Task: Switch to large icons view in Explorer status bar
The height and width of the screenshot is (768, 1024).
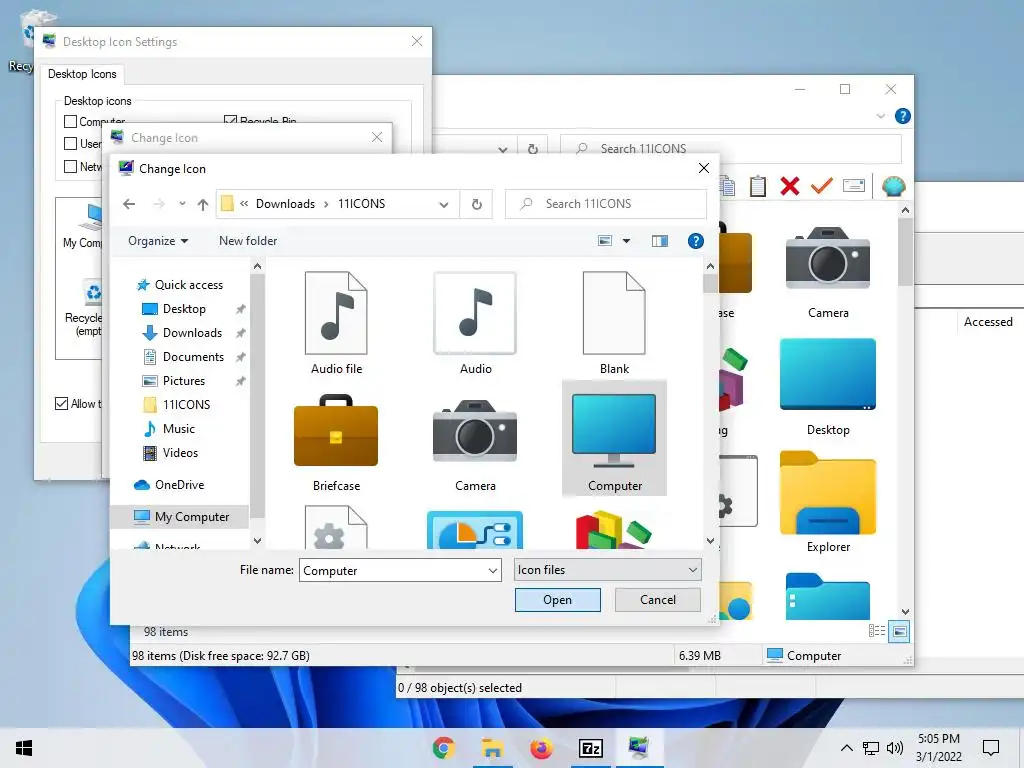Action: coord(899,631)
